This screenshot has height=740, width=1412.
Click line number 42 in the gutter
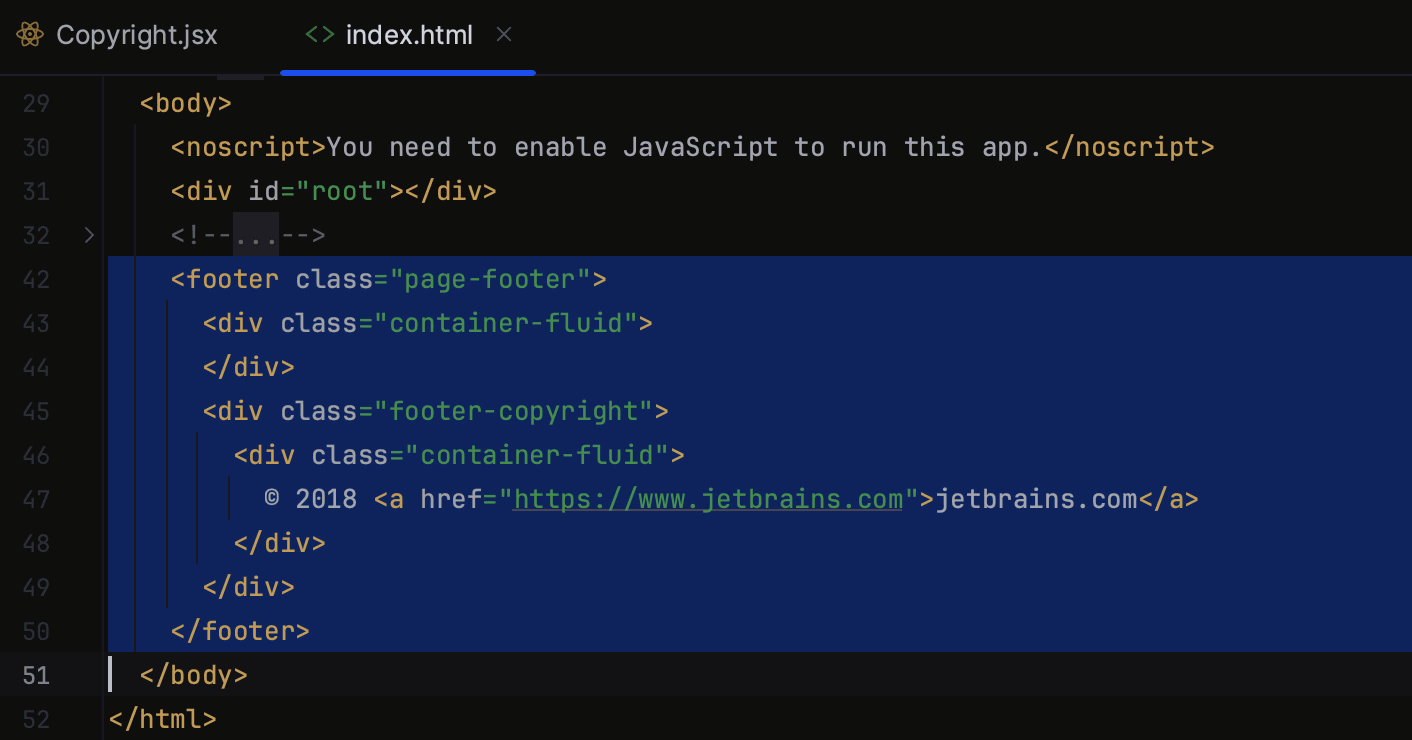click(x=36, y=280)
